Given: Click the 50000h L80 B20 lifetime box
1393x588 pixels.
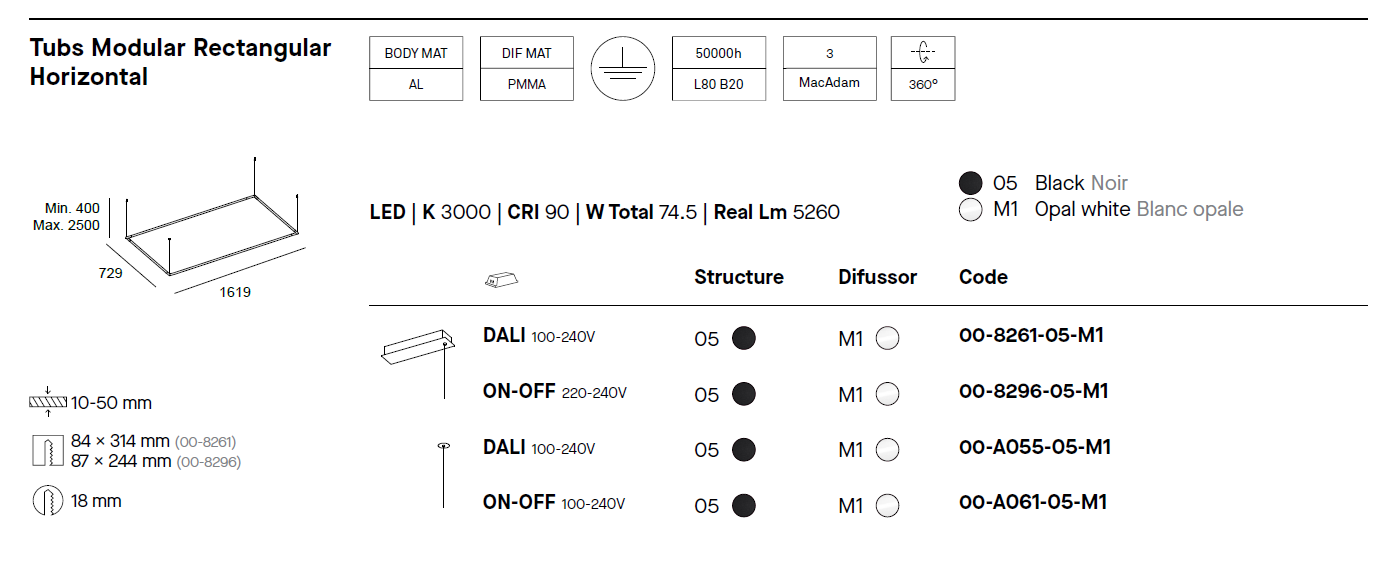Looking at the screenshot, I should tap(719, 69).
